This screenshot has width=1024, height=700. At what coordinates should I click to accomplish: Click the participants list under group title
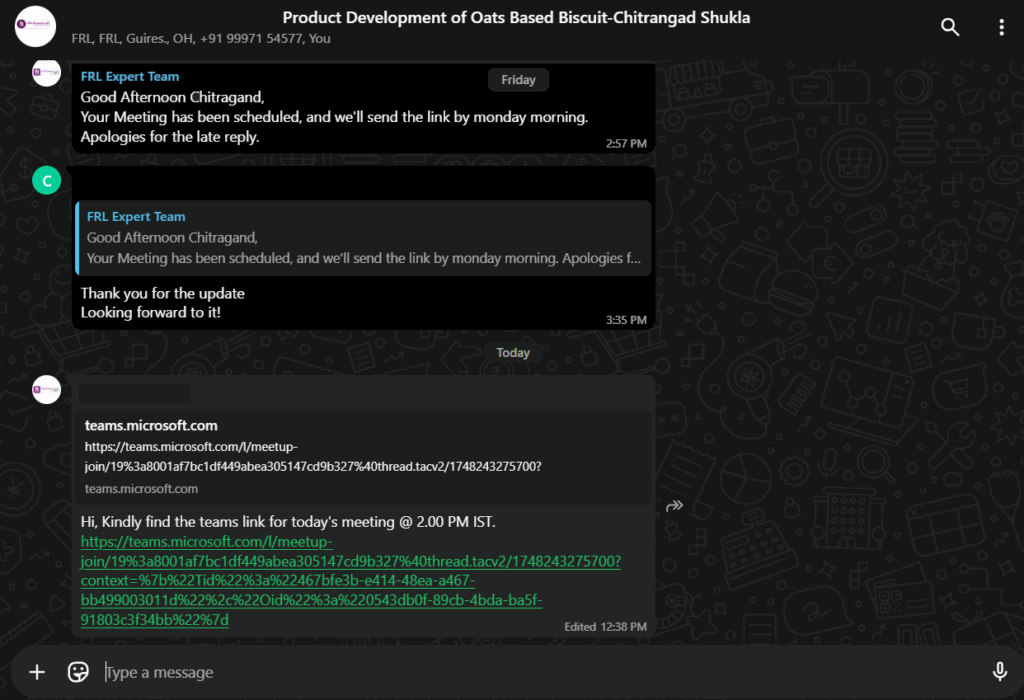[201, 39]
